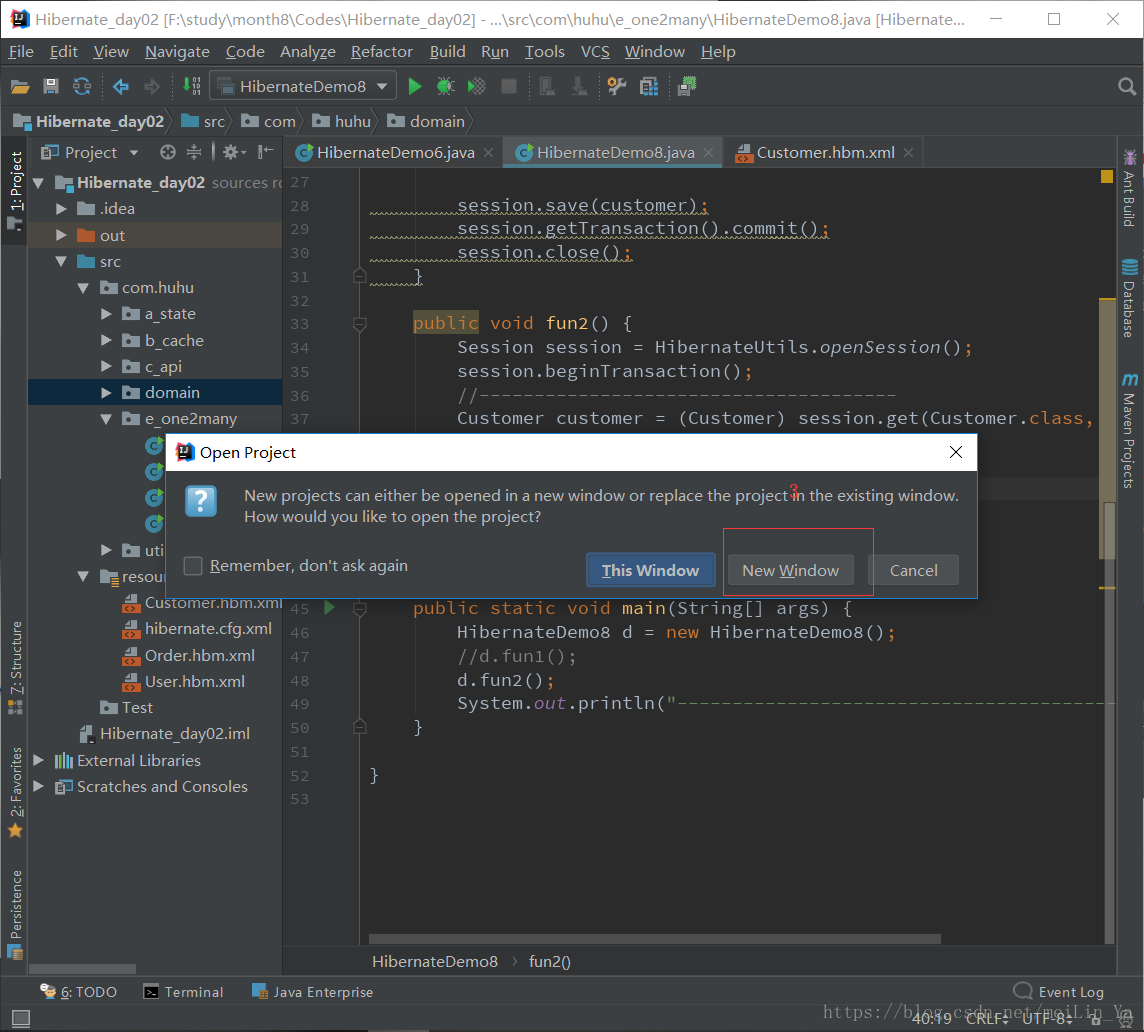The image size is (1144, 1032).
Task: Open the 6: TODO tool window
Action: [79, 992]
